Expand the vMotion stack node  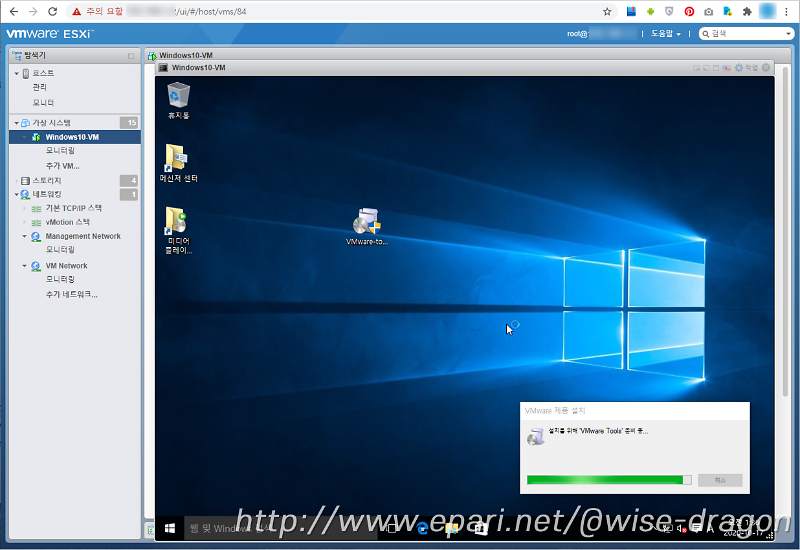(24, 222)
